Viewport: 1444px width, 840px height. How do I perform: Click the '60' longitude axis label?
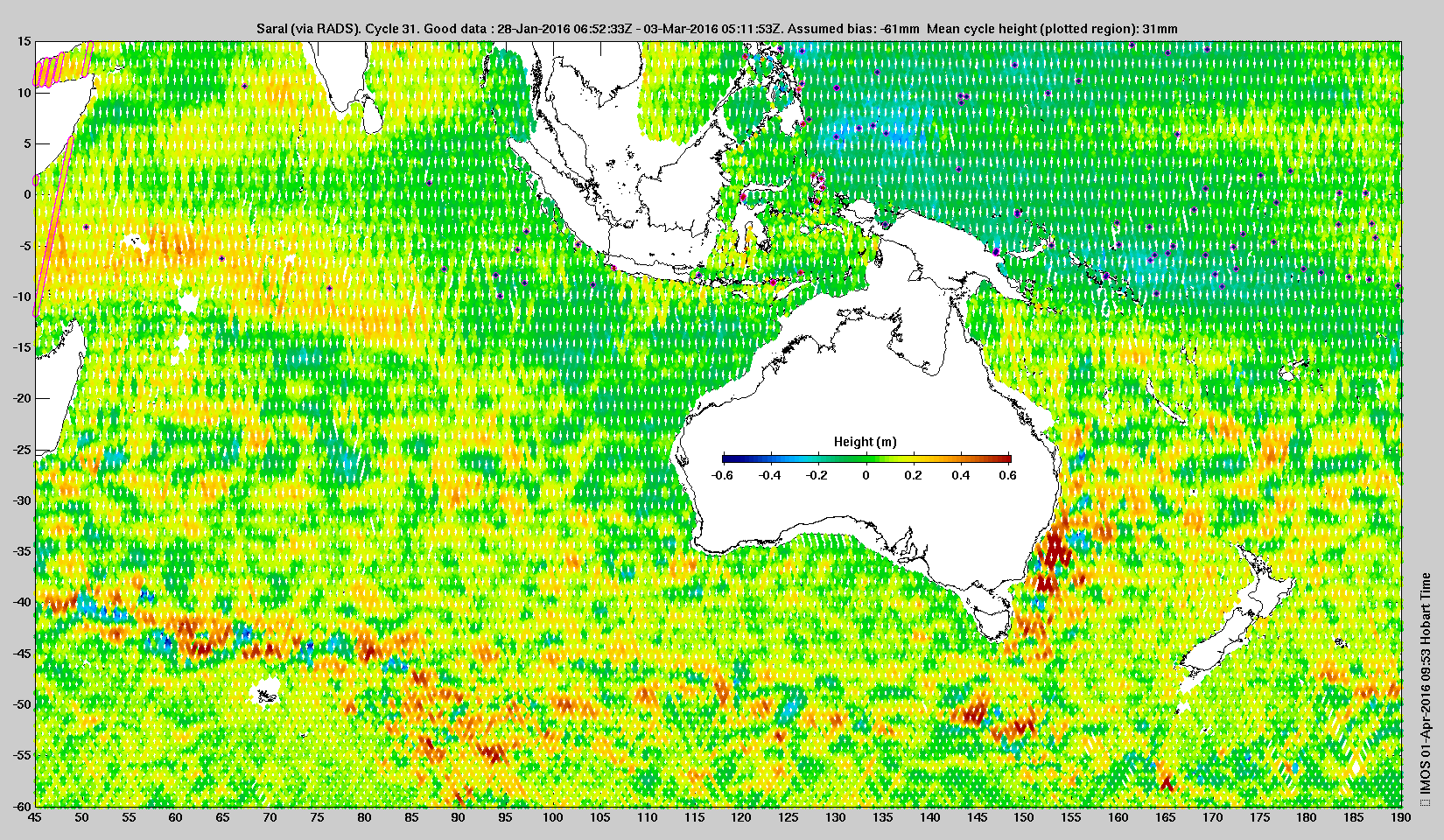pos(175,817)
